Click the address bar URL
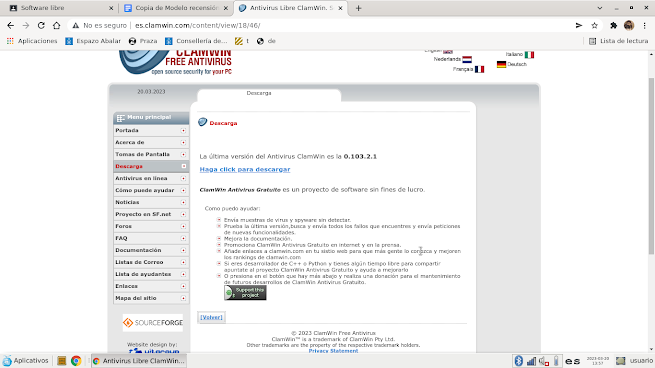Screen dimensions: 655x368 coord(198,25)
